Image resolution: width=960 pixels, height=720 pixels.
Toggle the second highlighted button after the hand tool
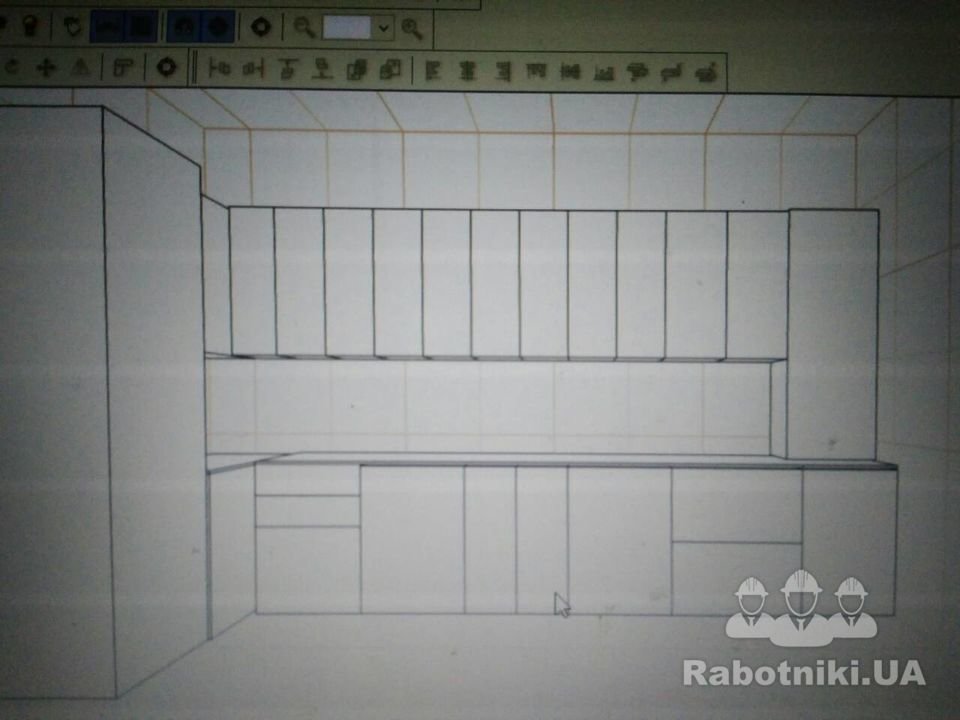click(141, 27)
